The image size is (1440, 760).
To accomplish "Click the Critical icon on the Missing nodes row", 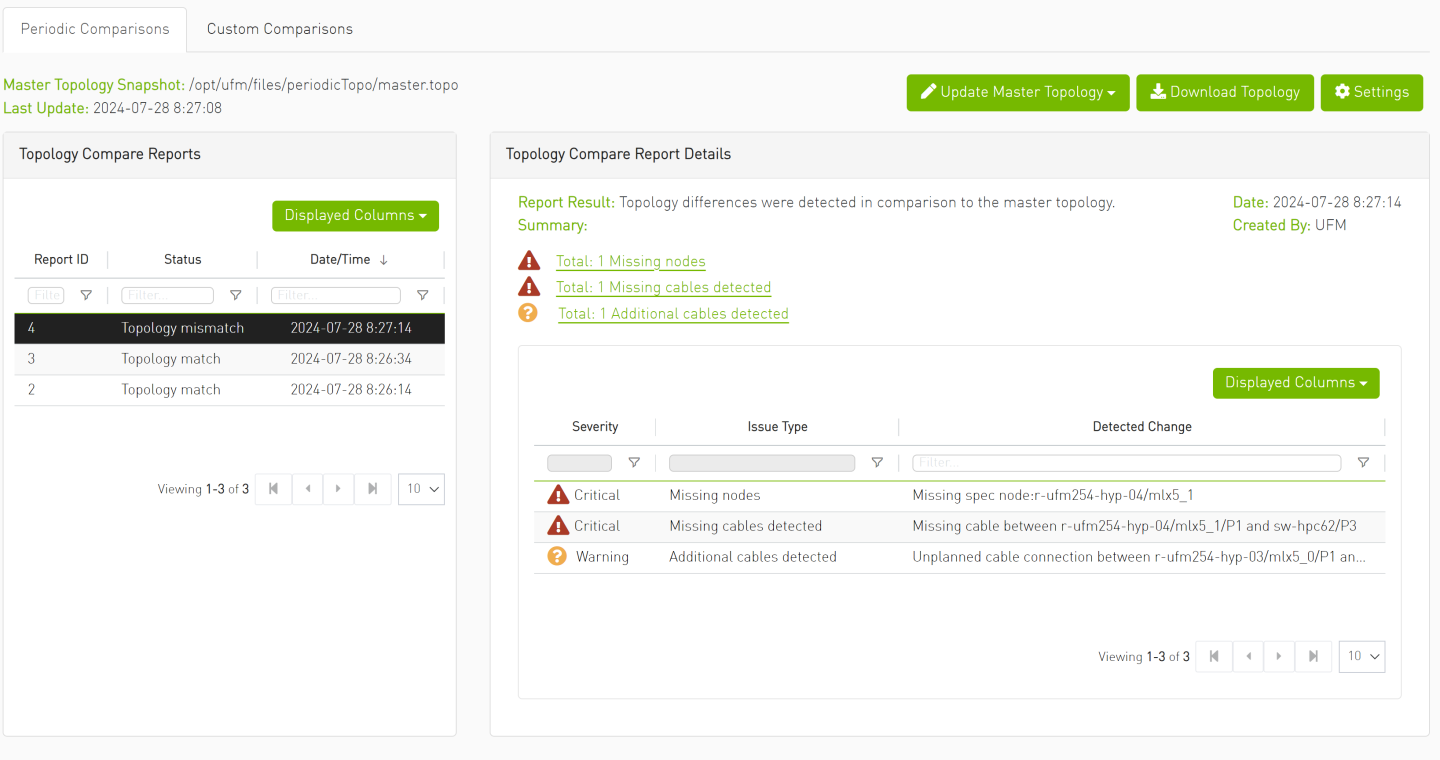I will point(557,494).
